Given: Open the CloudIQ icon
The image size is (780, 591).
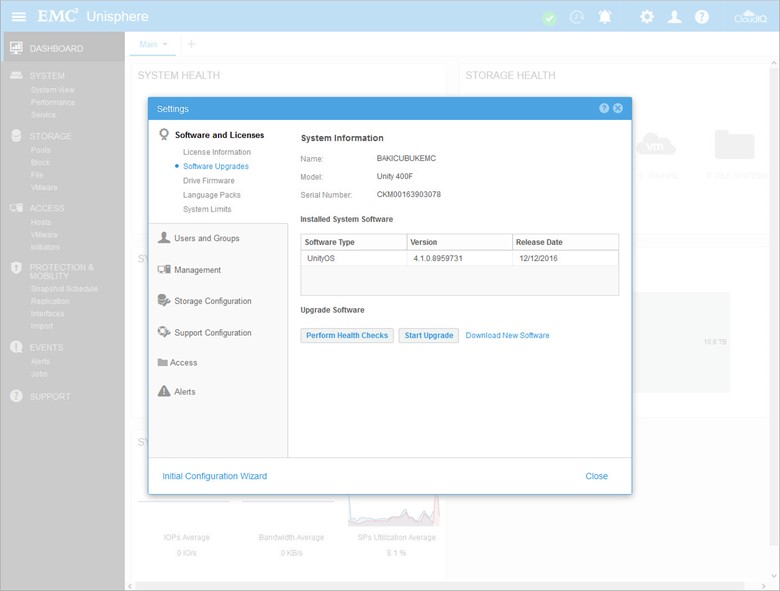Looking at the screenshot, I should [750, 17].
